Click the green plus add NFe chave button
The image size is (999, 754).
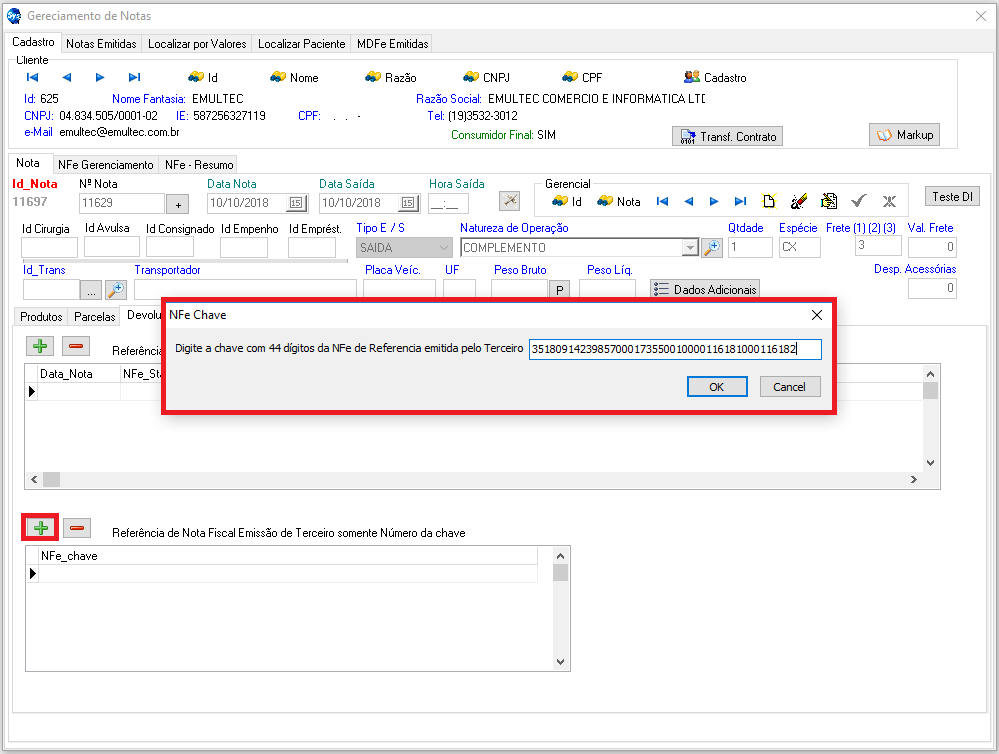coord(41,527)
